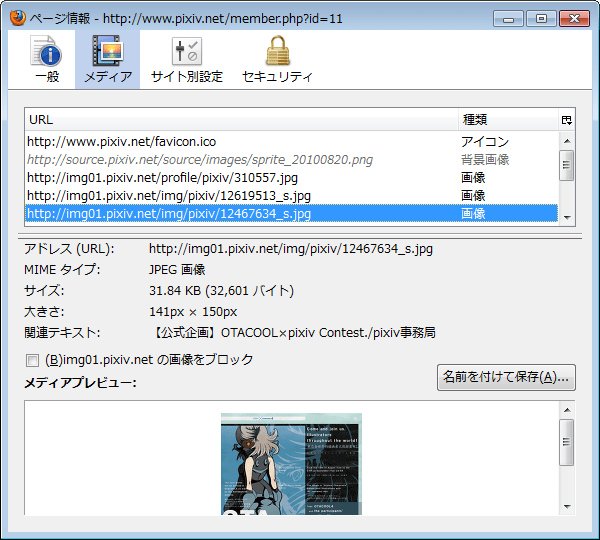Select the 12619513_s.jpg row
Viewport: 600px width, 540px height.
point(292,196)
